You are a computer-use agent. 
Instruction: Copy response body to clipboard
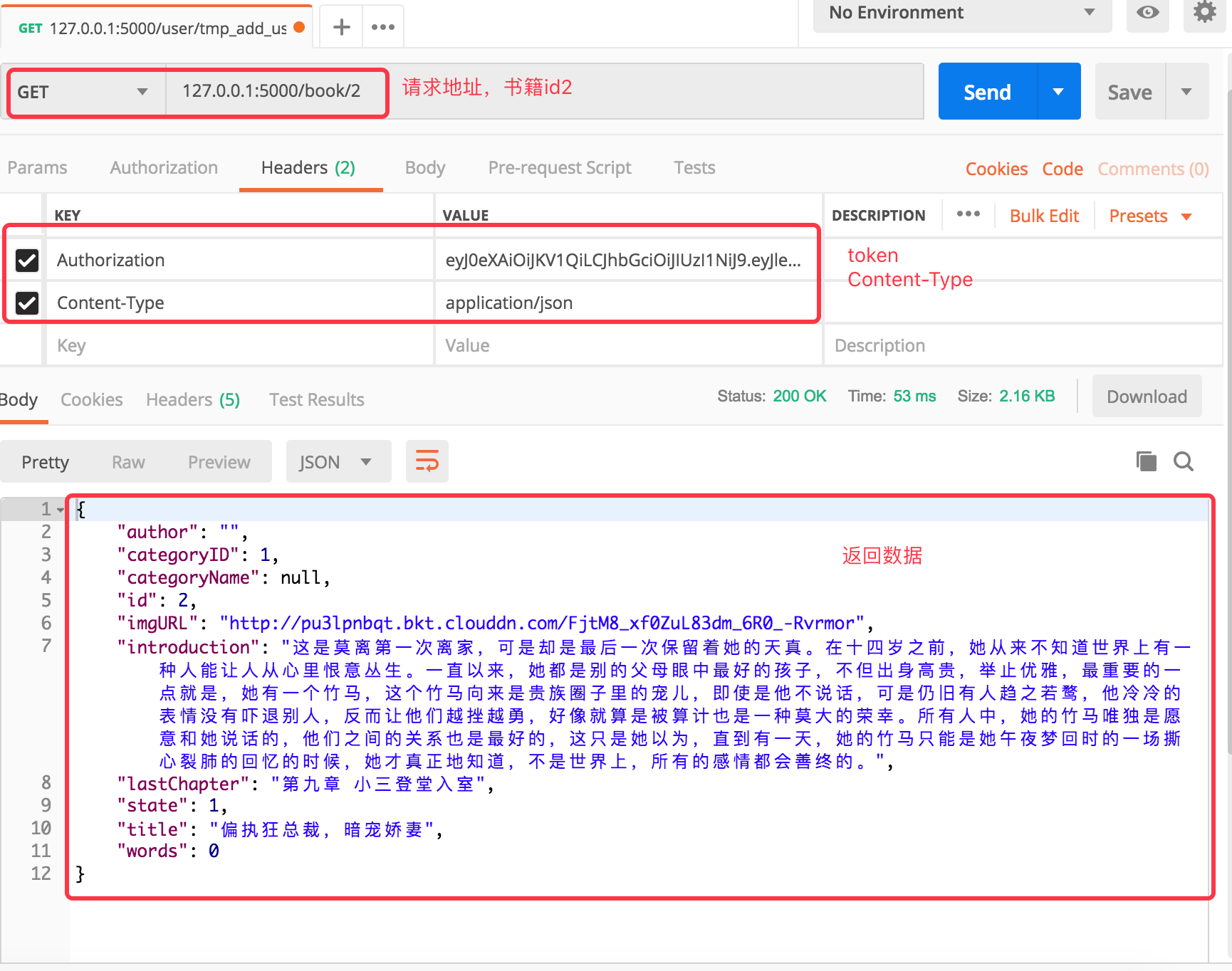pos(1146,461)
